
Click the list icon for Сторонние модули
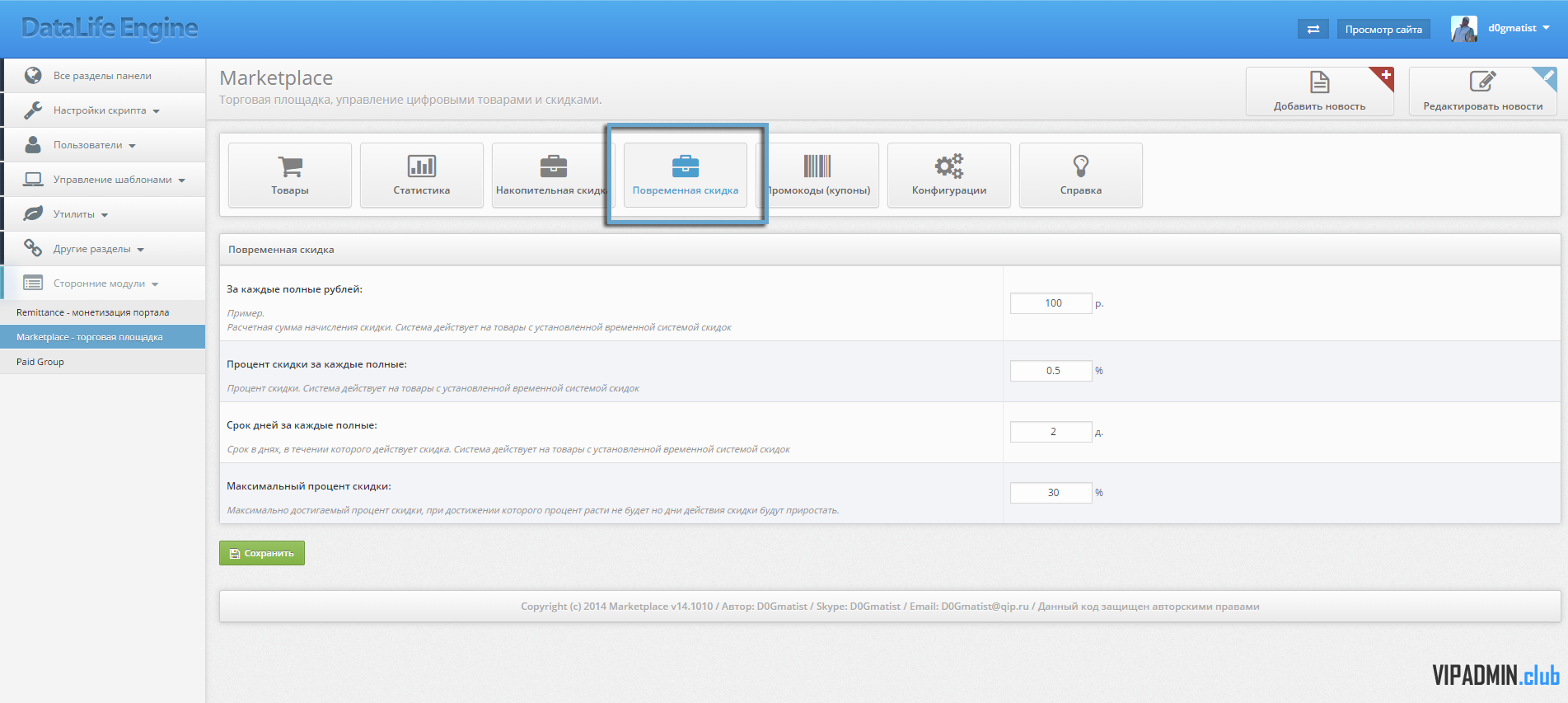point(33,283)
